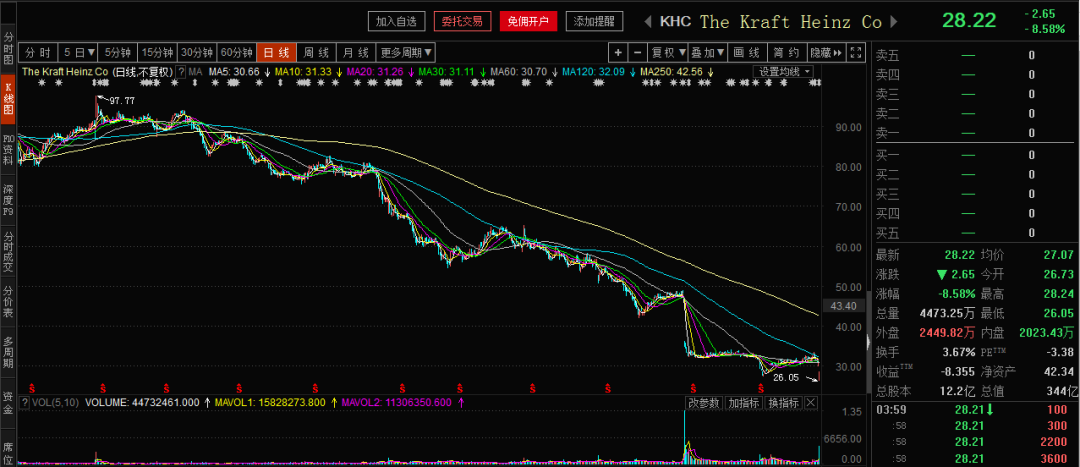Viewport: 1080px width, 467px height.
Task: Click 改参数 modify parameters button
Action: [x=704, y=402]
